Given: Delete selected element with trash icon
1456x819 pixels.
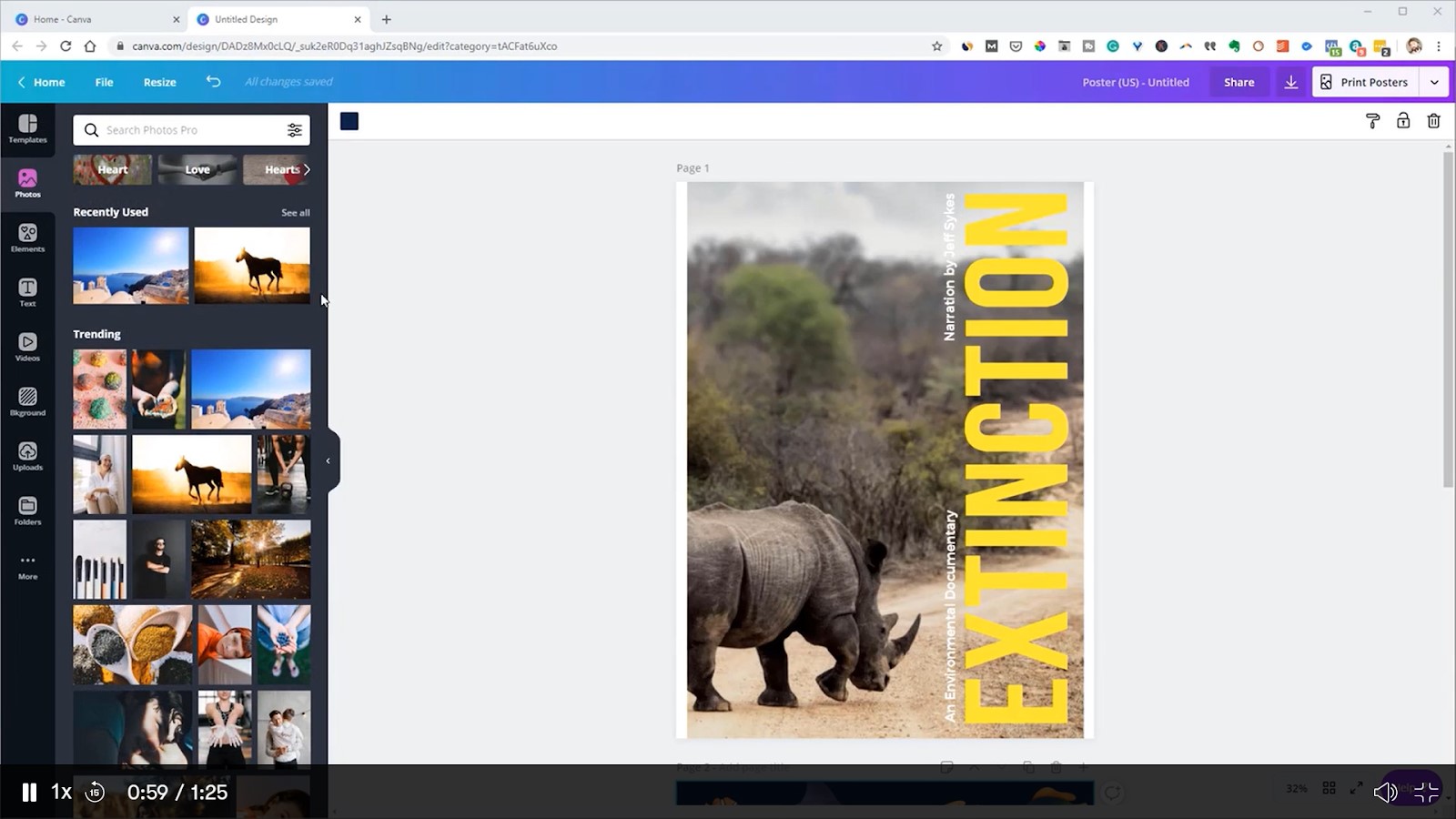Looking at the screenshot, I should tap(1433, 121).
